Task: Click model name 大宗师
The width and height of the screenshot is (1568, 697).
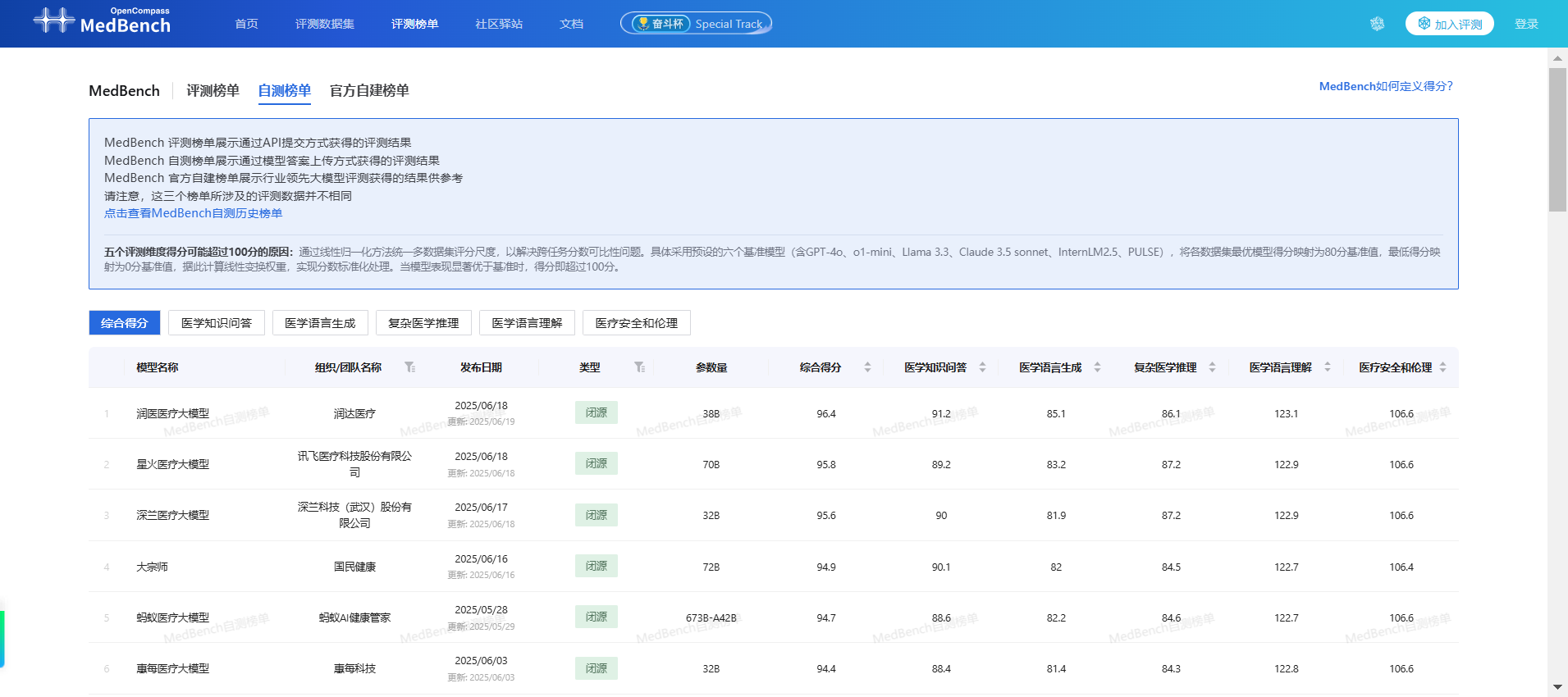Action: tap(152, 567)
